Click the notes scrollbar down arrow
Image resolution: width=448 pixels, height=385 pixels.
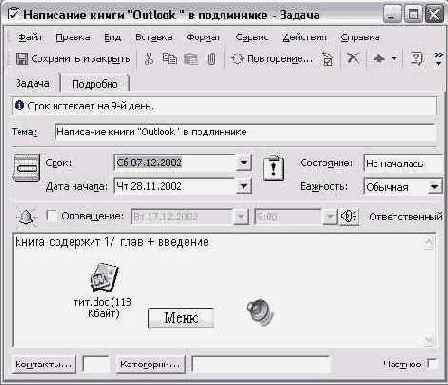tap(429, 340)
